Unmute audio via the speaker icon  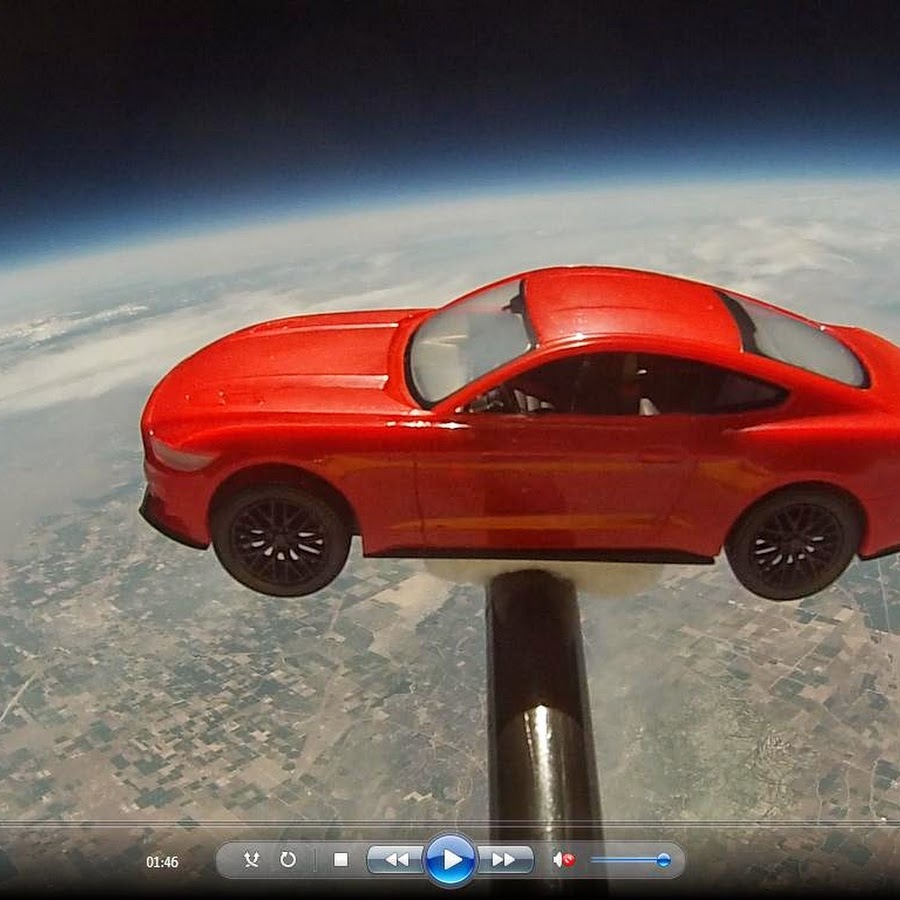point(564,859)
